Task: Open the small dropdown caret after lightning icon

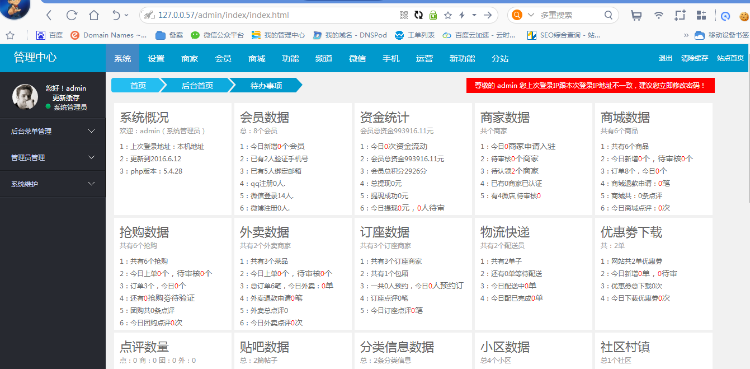Action: [474, 15]
